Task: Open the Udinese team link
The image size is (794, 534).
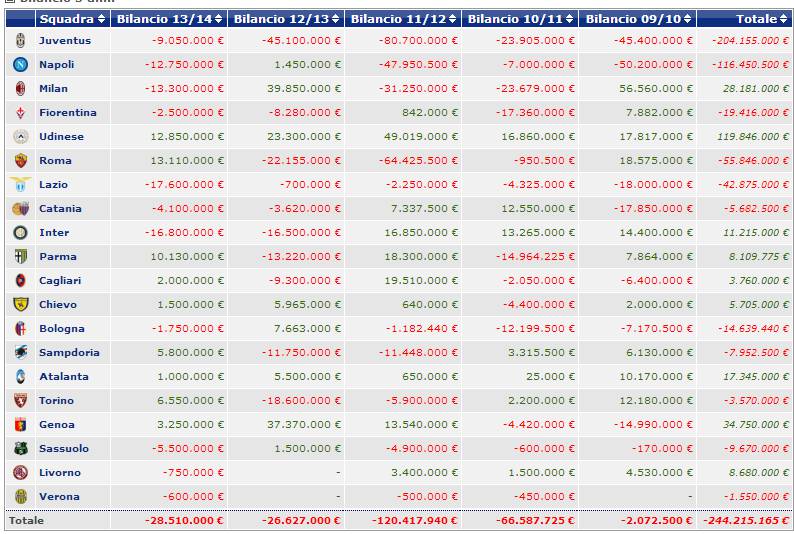Action: pos(61,136)
